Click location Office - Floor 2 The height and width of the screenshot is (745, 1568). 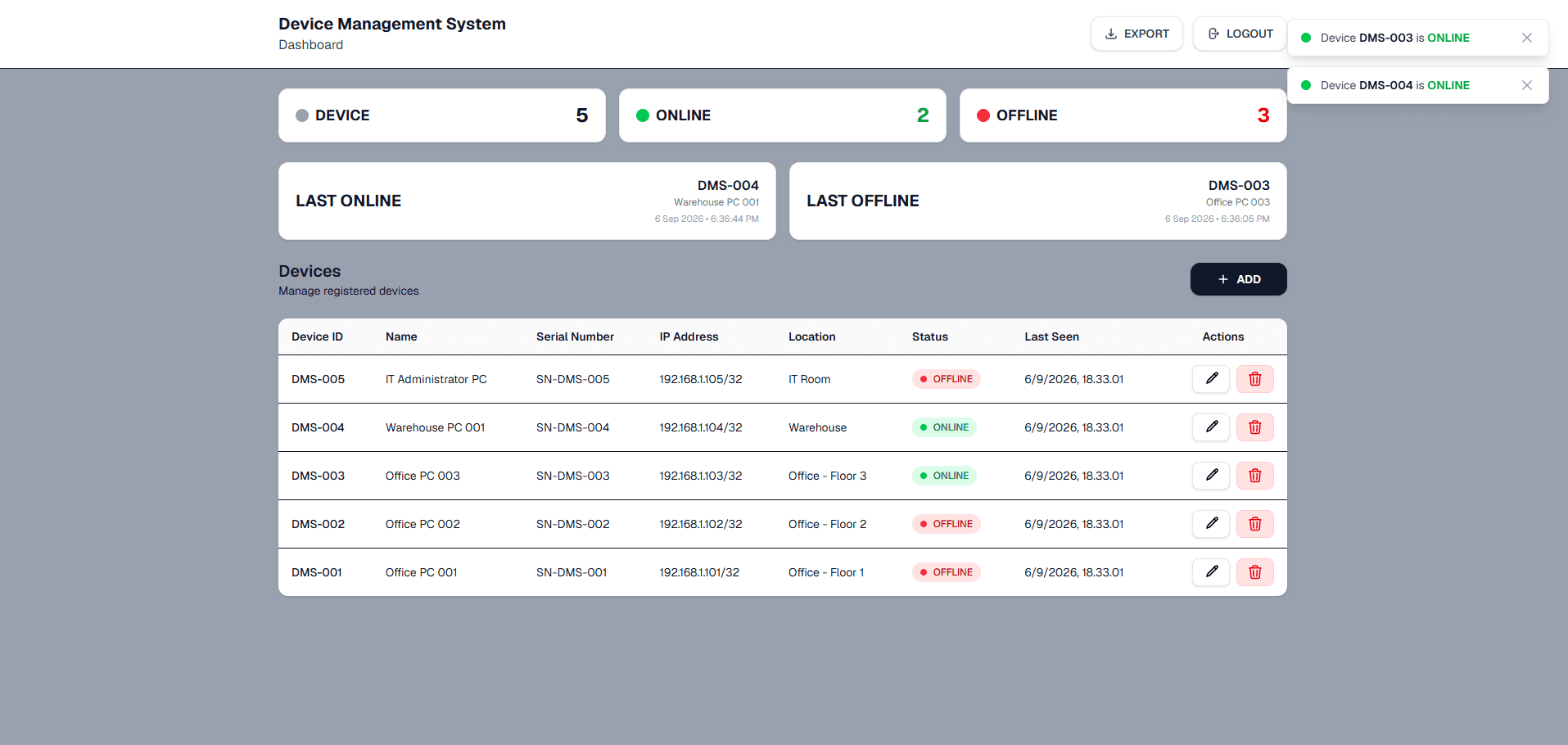point(827,524)
